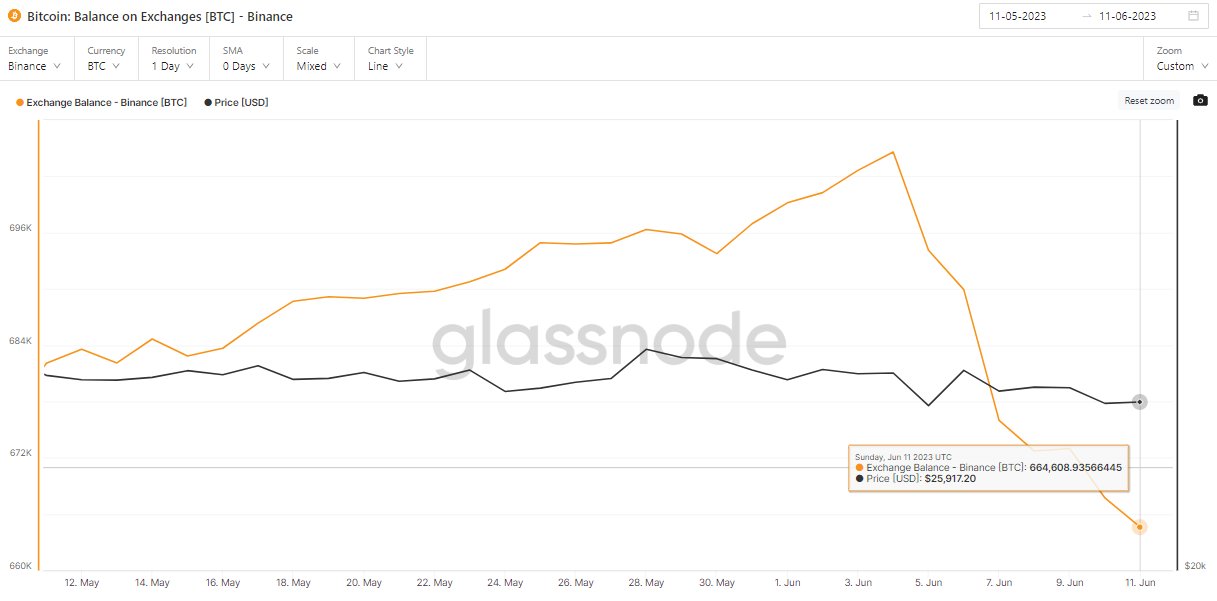Change the Scale Mixed dropdown
1217x601 pixels.
(x=318, y=66)
